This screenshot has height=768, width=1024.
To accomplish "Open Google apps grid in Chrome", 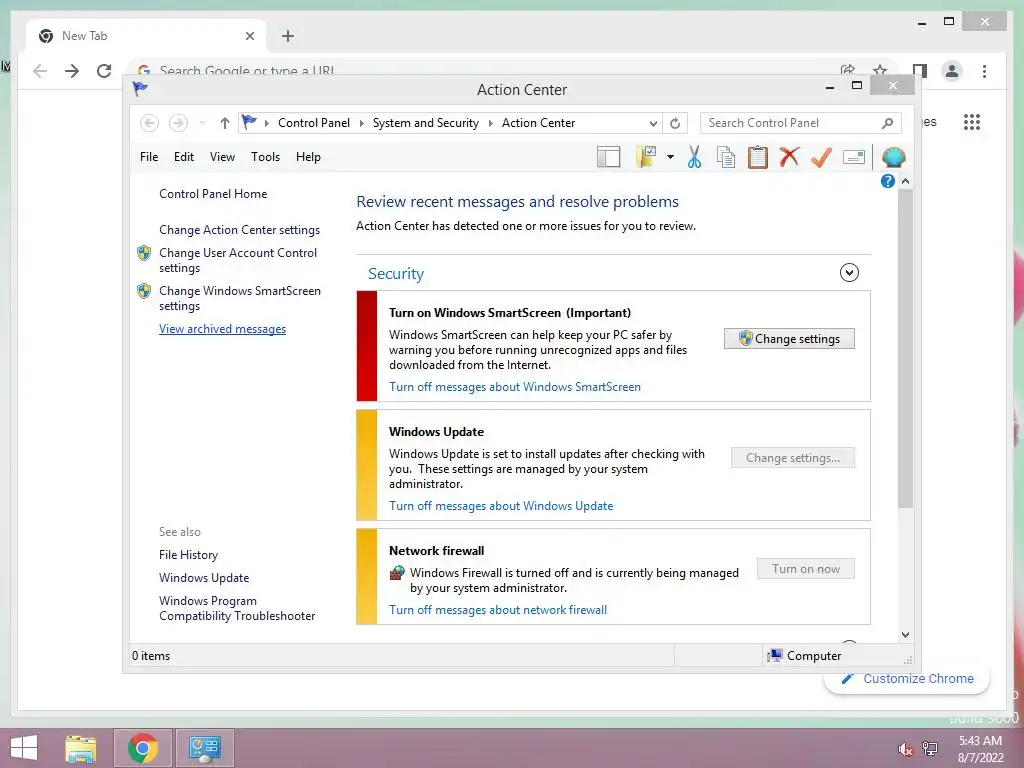I will coord(972,122).
